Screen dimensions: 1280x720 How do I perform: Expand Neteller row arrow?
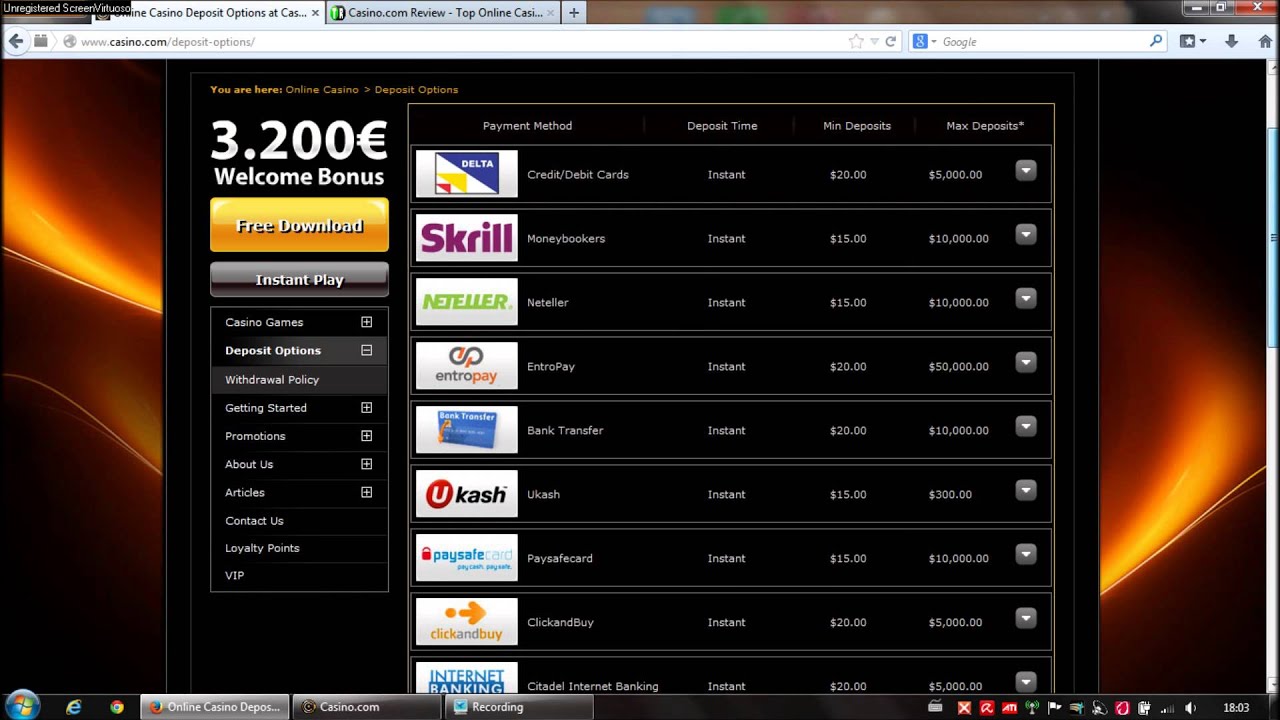pos(1026,299)
